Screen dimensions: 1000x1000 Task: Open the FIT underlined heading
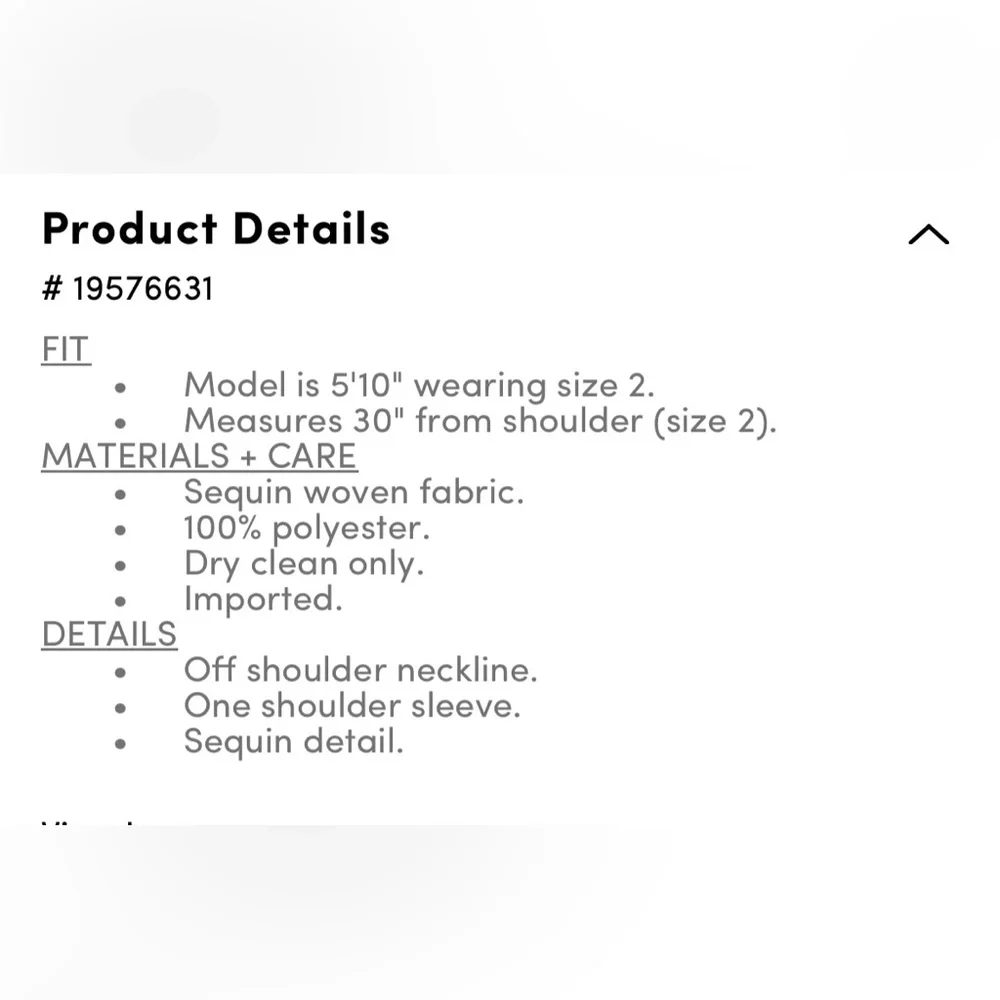click(x=66, y=350)
